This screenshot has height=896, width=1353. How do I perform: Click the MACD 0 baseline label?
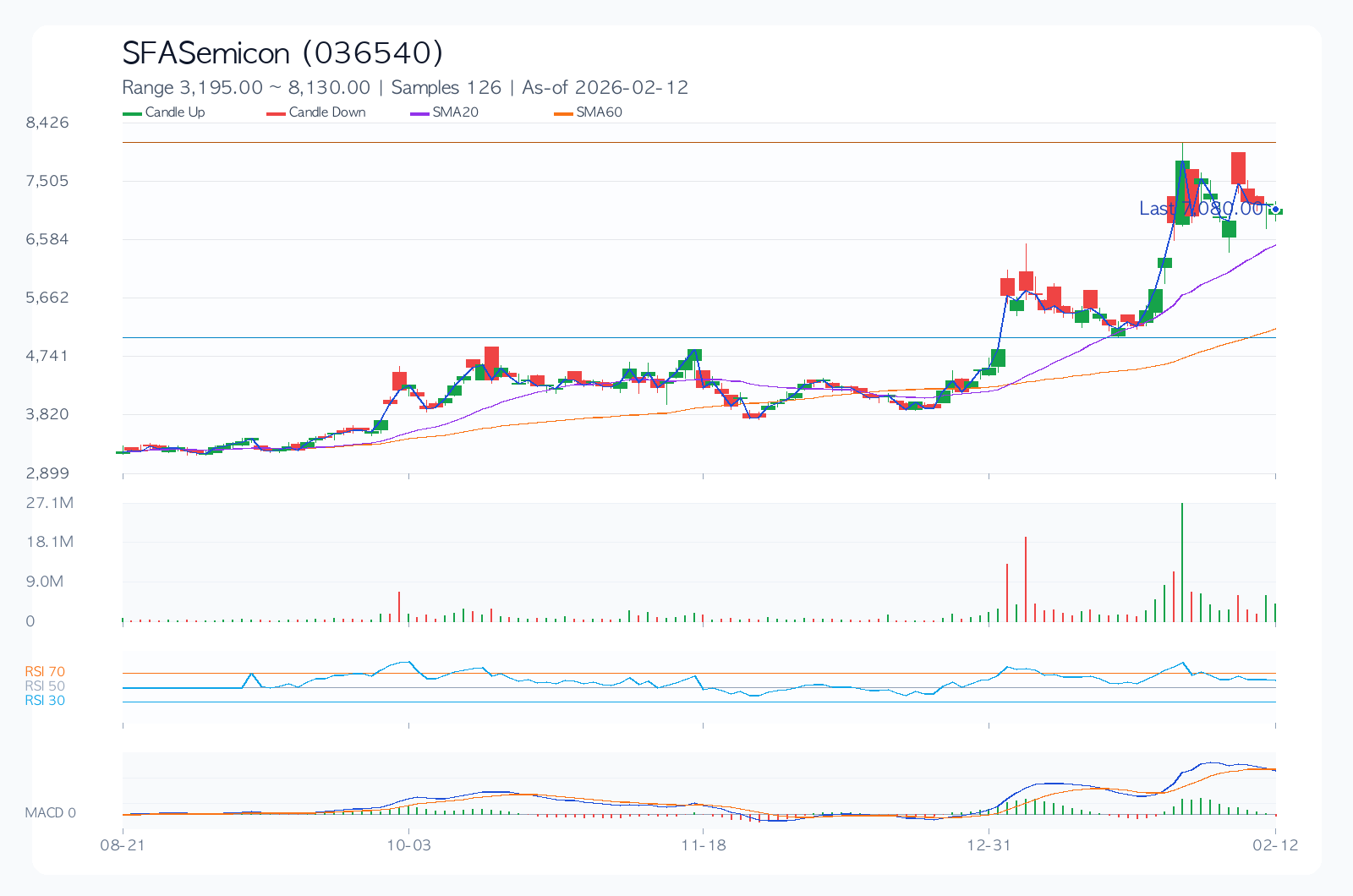pos(50,813)
